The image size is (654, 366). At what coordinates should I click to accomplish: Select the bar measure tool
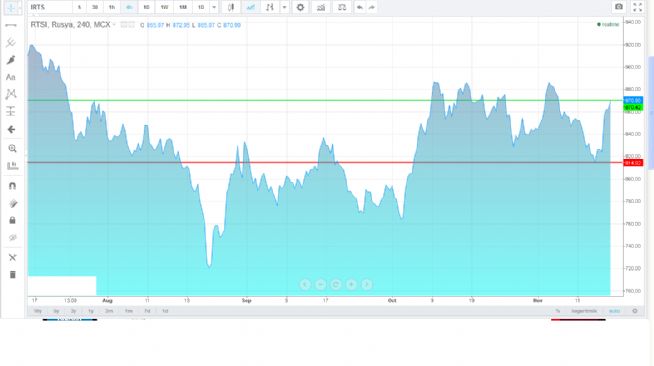[x=13, y=165]
